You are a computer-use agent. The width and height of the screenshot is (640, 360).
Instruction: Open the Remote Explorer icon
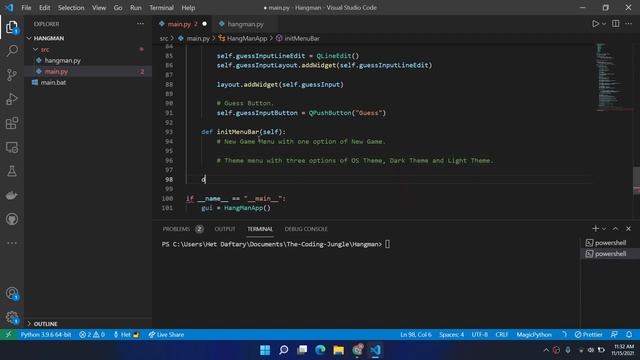(x=12, y=147)
